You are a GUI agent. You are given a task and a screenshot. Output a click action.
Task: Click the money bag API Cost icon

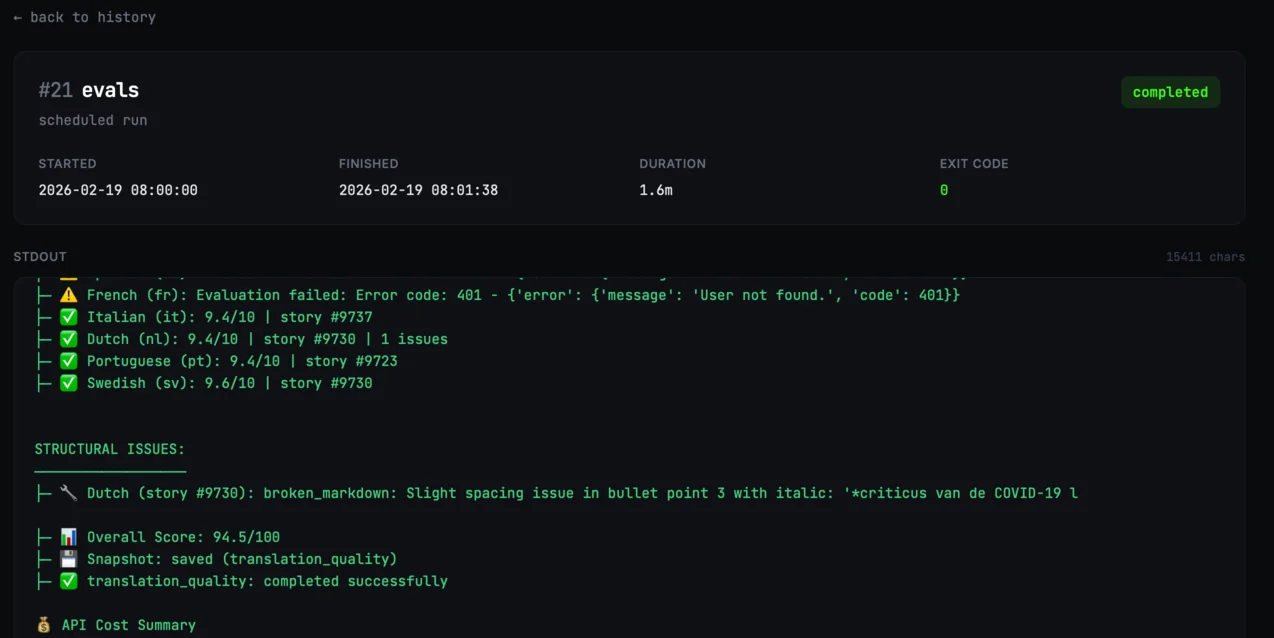click(43, 625)
